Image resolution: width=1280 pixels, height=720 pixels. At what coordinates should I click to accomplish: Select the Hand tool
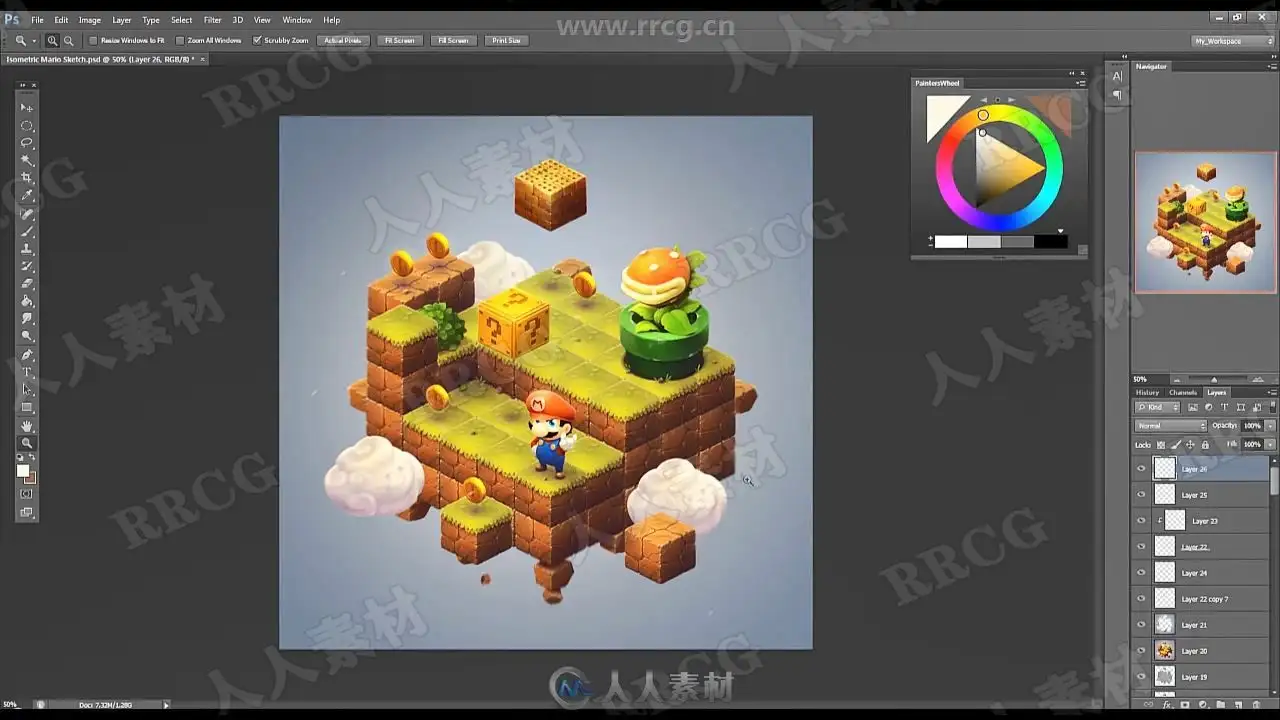27,426
